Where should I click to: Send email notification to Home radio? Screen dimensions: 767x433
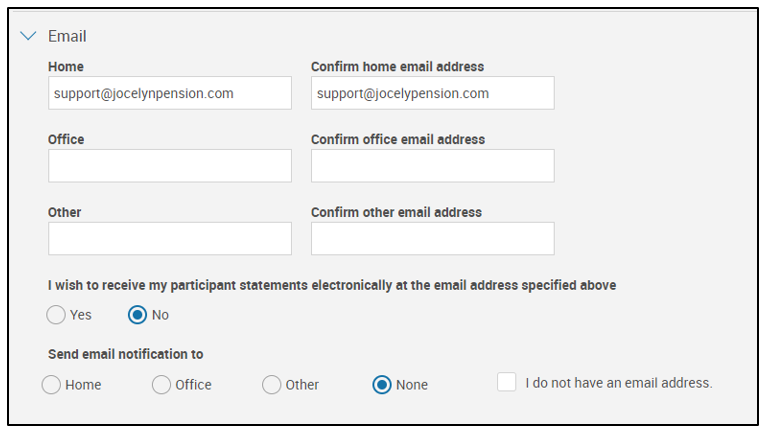point(52,385)
